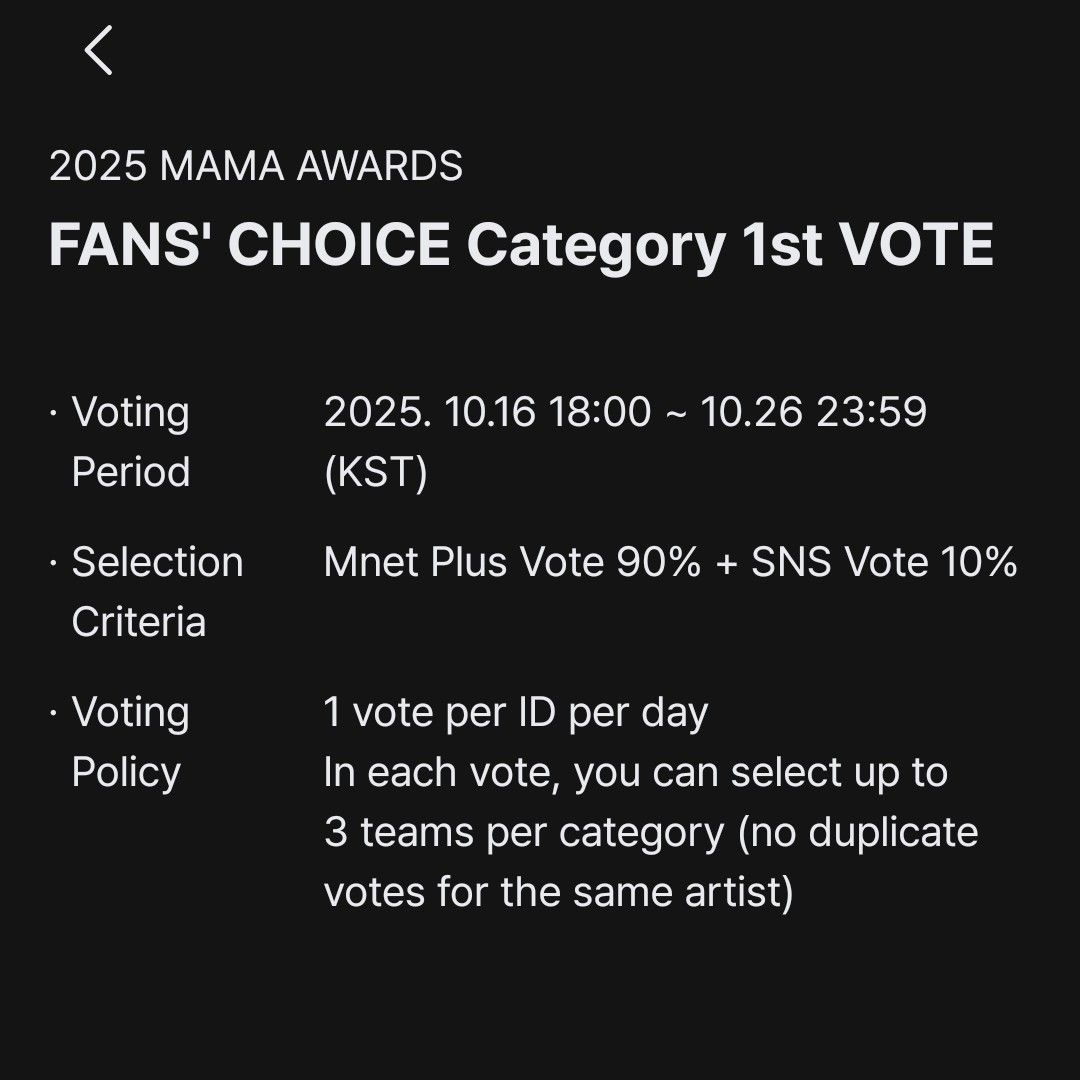
Task: Click the 2025 MAMA AWARDS subtitle
Action: tap(256, 166)
